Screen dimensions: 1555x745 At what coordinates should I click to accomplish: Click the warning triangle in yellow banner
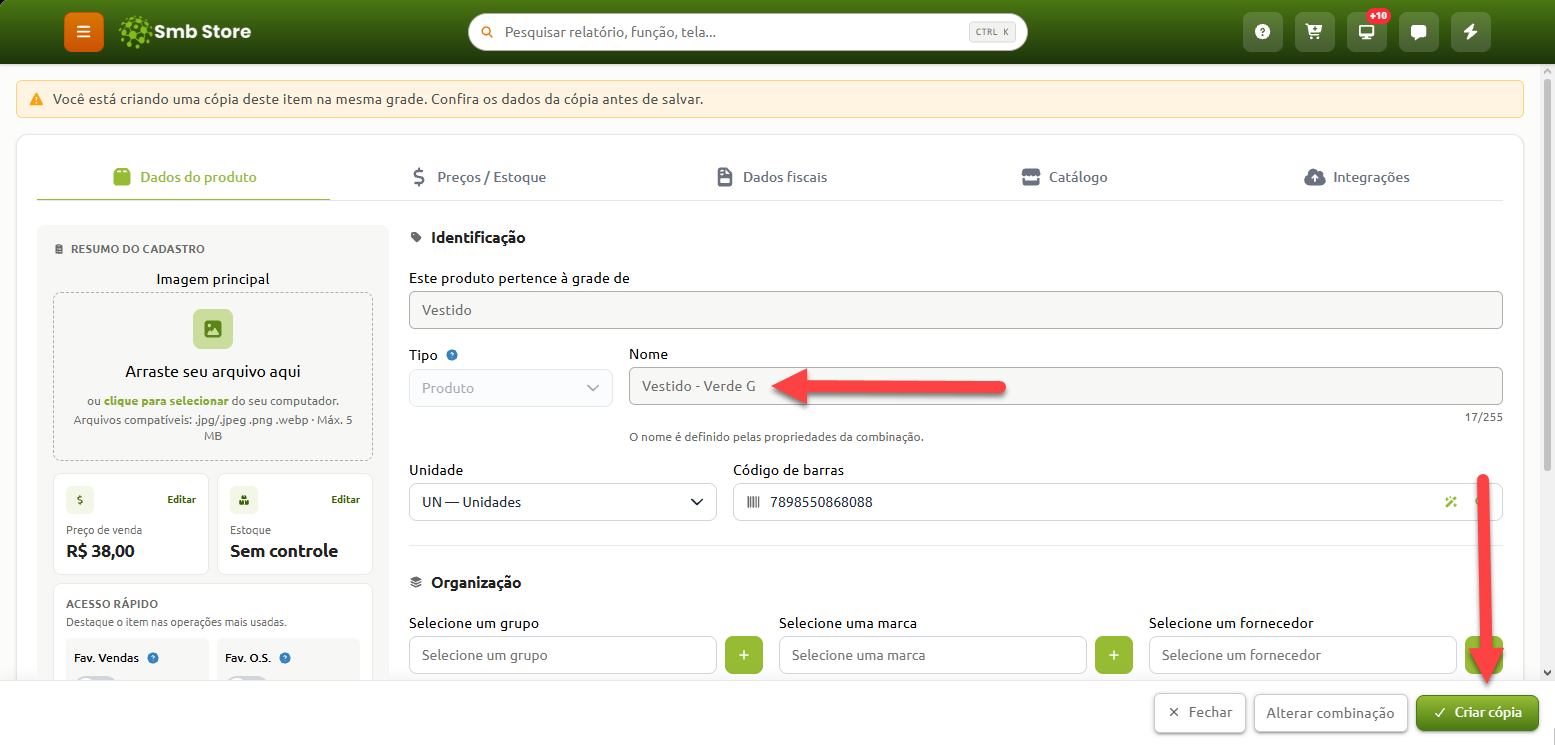click(36, 100)
